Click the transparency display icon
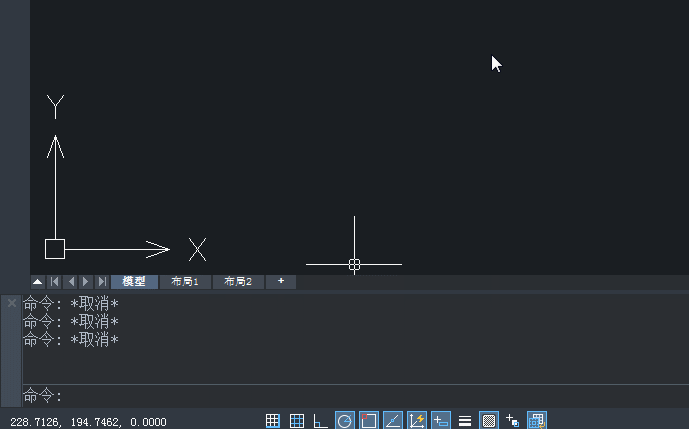This screenshot has width=689, height=429. pos(489,421)
